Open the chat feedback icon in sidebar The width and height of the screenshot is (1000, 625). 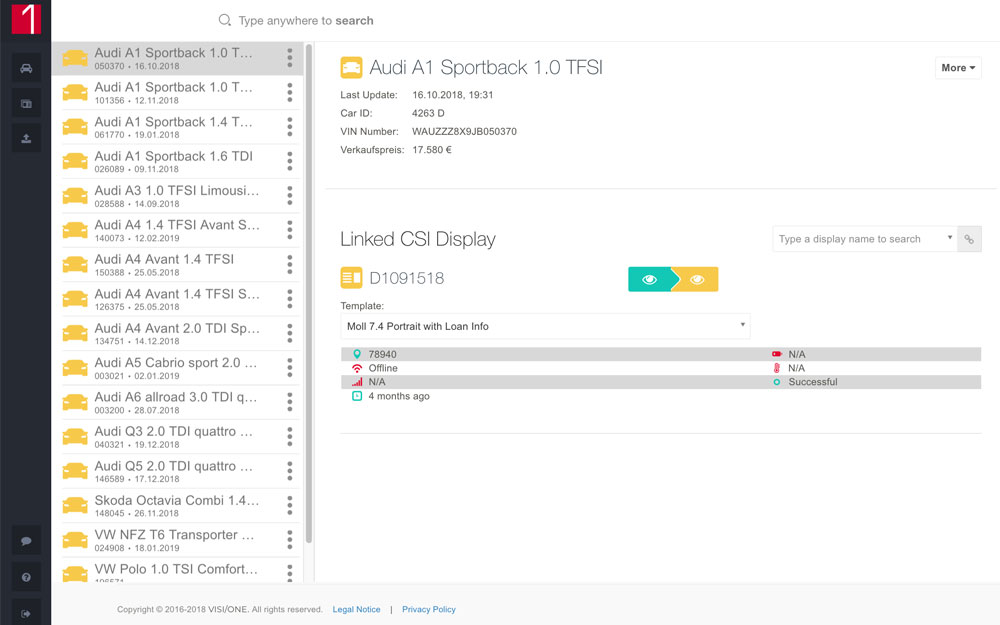click(x=26, y=541)
